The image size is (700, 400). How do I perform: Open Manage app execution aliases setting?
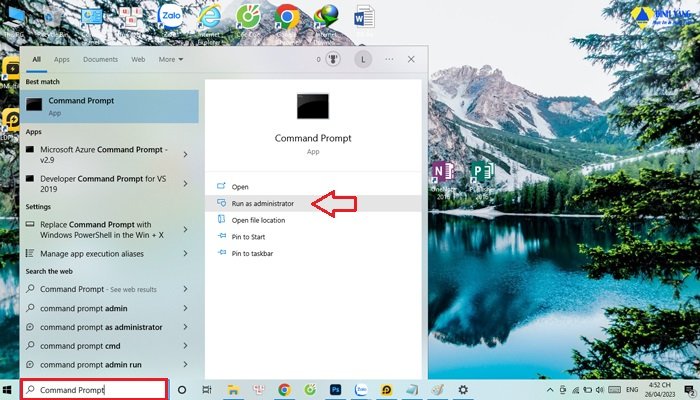(91, 254)
